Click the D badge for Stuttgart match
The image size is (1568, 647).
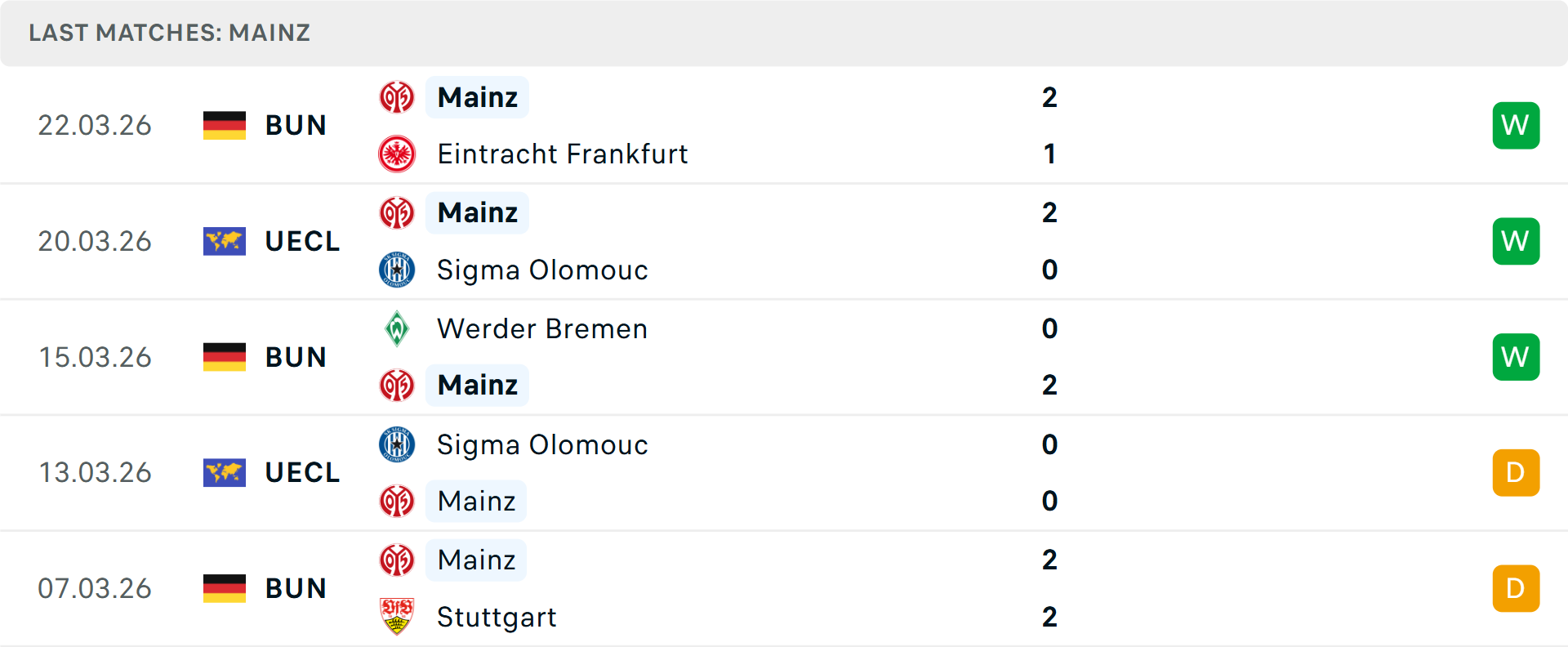1516,588
